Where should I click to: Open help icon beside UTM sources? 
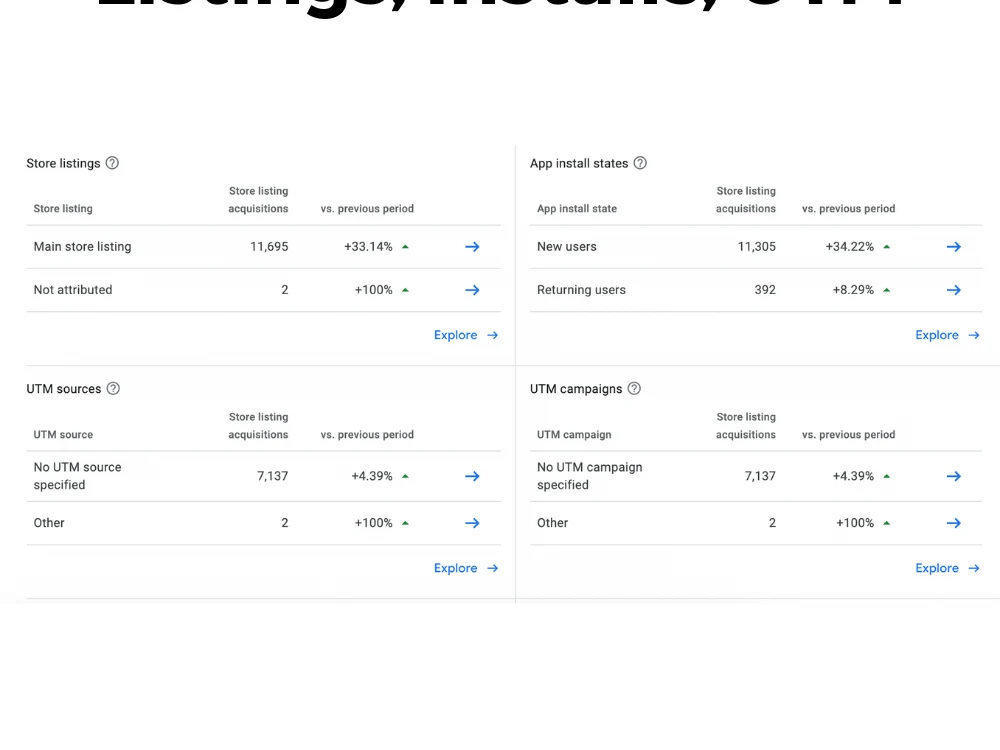113,388
